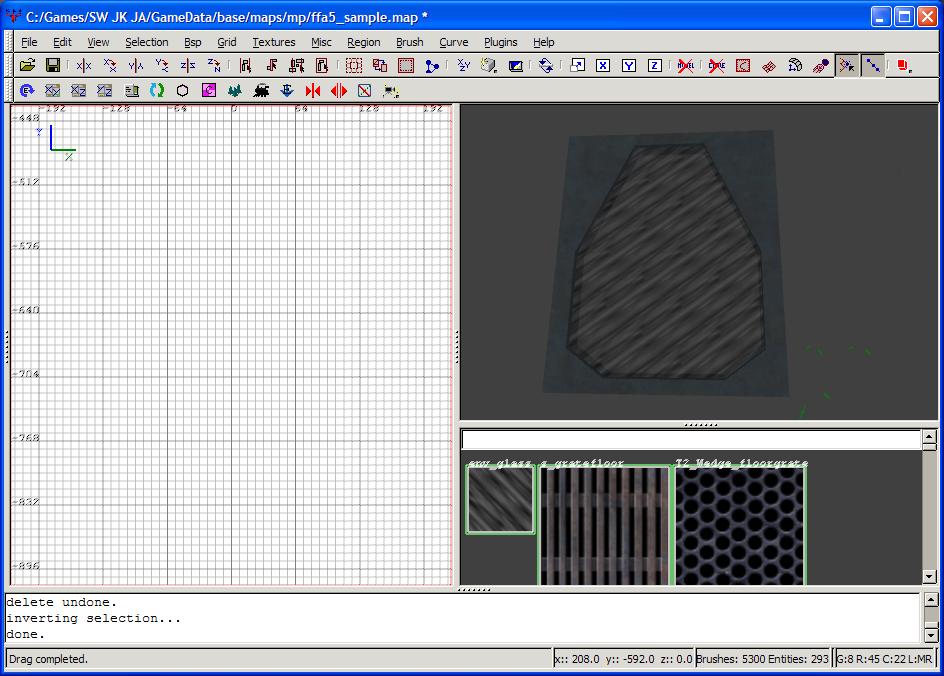
Task: Toggle the first XY texture-lock button
Action: click(52, 90)
